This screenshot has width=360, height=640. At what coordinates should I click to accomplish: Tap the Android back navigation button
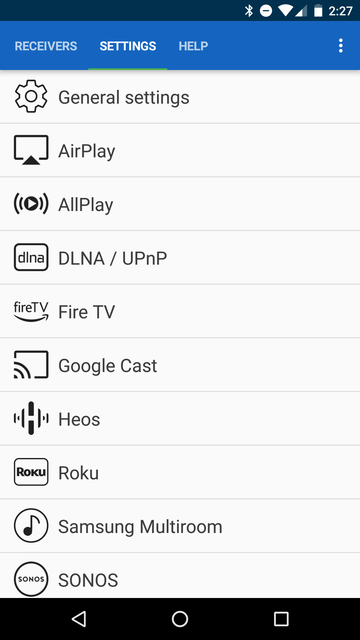79,619
